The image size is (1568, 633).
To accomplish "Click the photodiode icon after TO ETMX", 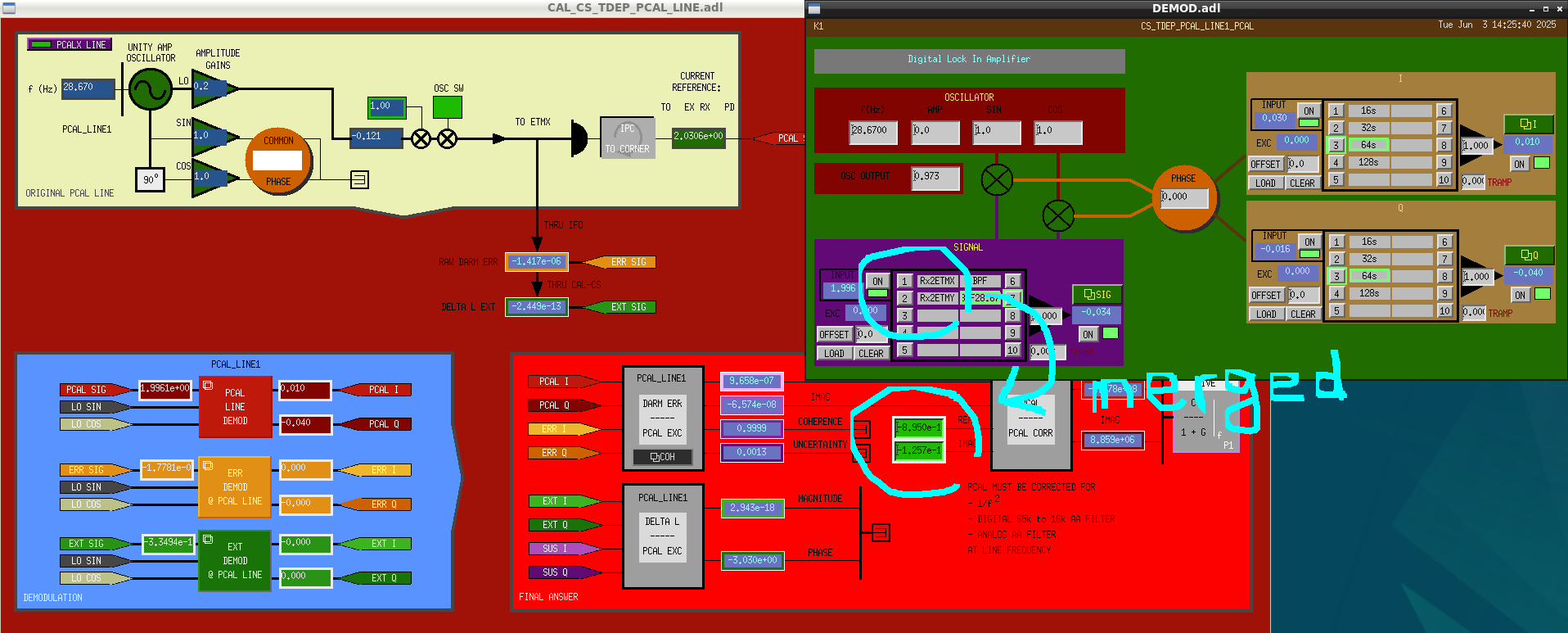I will (x=579, y=138).
